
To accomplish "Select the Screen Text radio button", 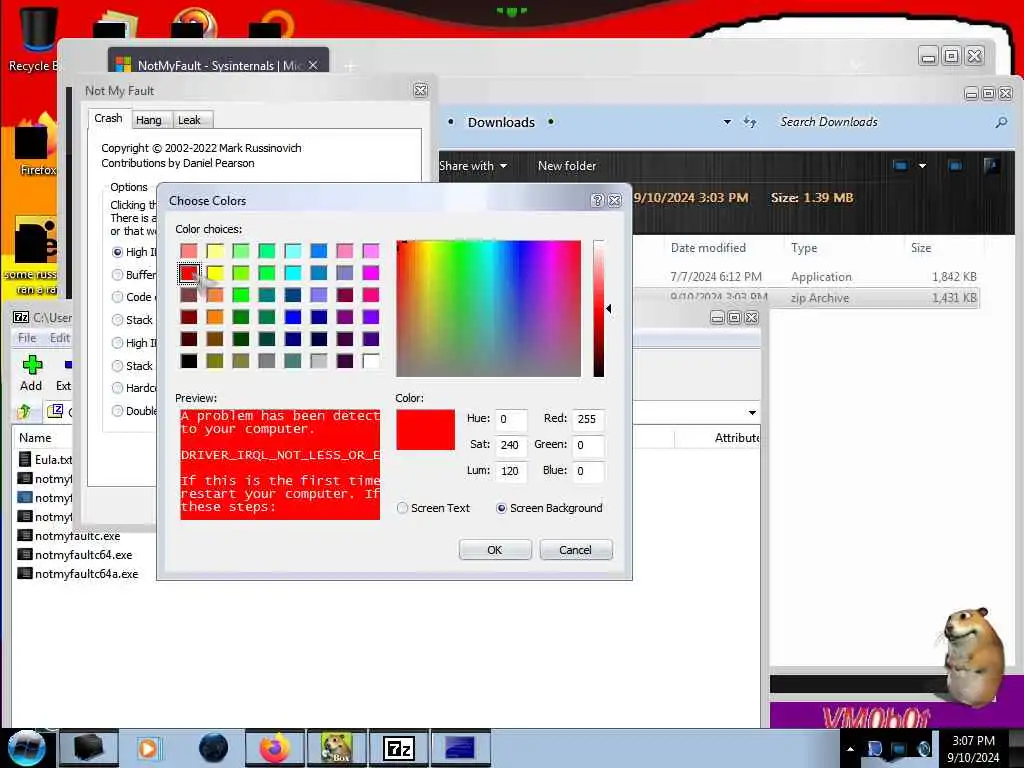I will pos(402,508).
